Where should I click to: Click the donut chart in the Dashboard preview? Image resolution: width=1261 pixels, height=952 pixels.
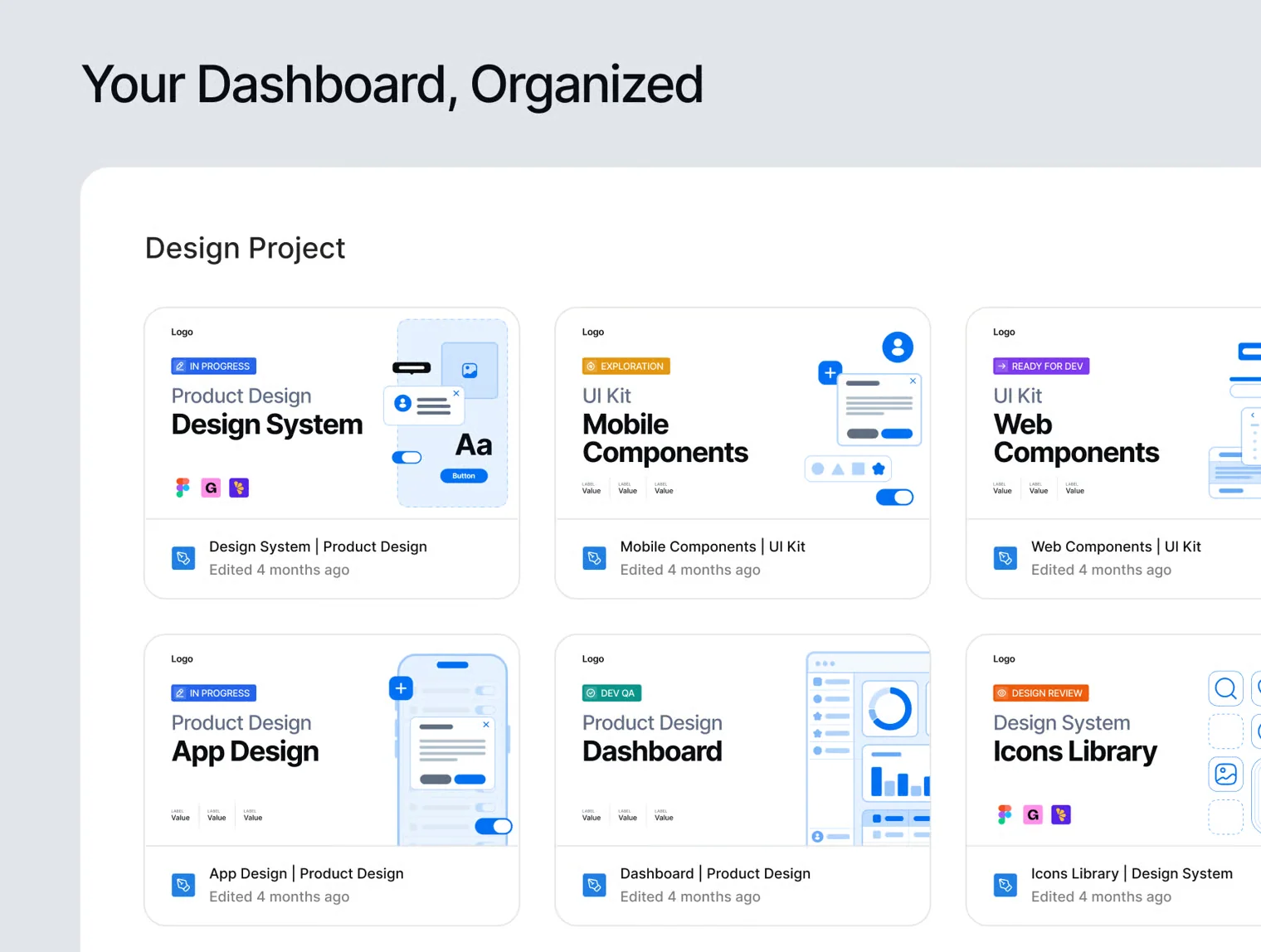[890, 708]
